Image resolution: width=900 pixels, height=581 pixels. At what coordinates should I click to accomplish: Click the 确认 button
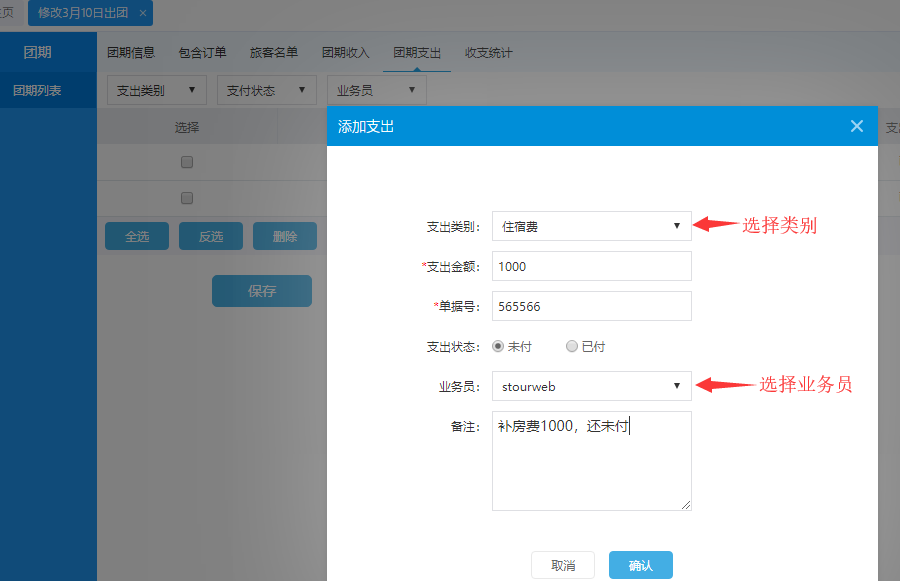[x=640, y=565]
